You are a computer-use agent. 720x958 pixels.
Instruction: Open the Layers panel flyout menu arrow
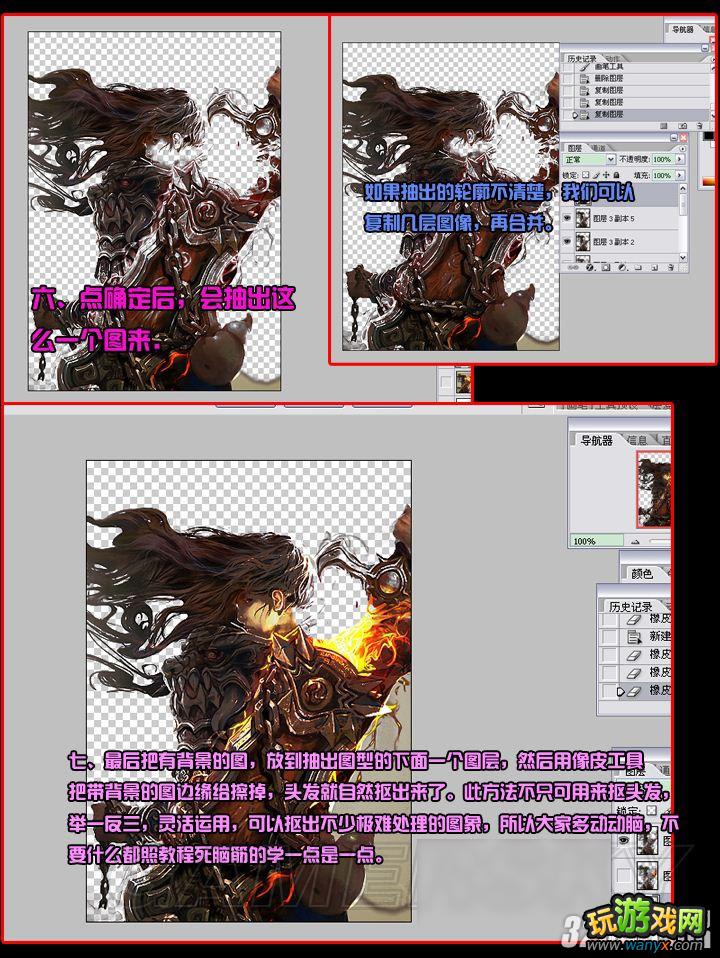point(682,148)
